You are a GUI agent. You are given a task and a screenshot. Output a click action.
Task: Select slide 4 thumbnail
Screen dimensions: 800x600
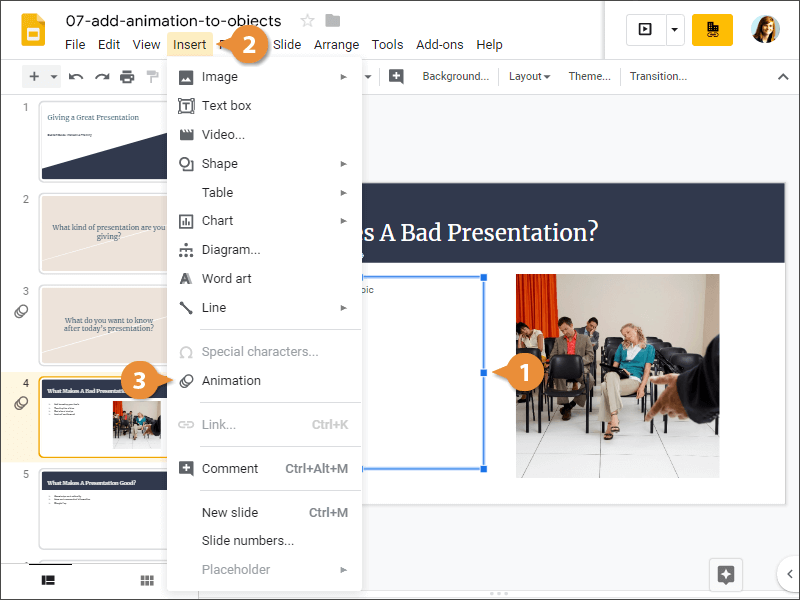[104, 417]
